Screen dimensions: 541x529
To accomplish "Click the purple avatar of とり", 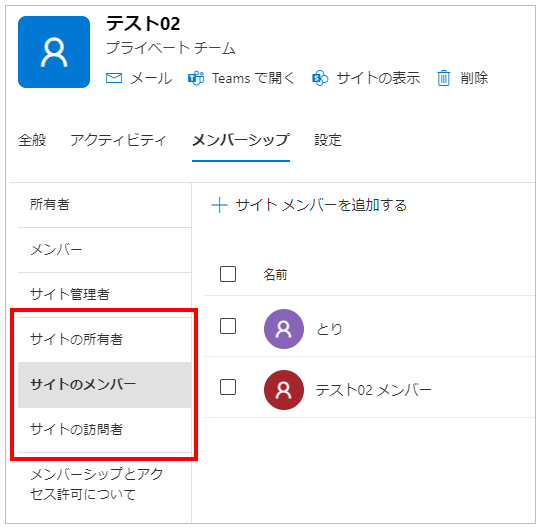I will point(284,329).
